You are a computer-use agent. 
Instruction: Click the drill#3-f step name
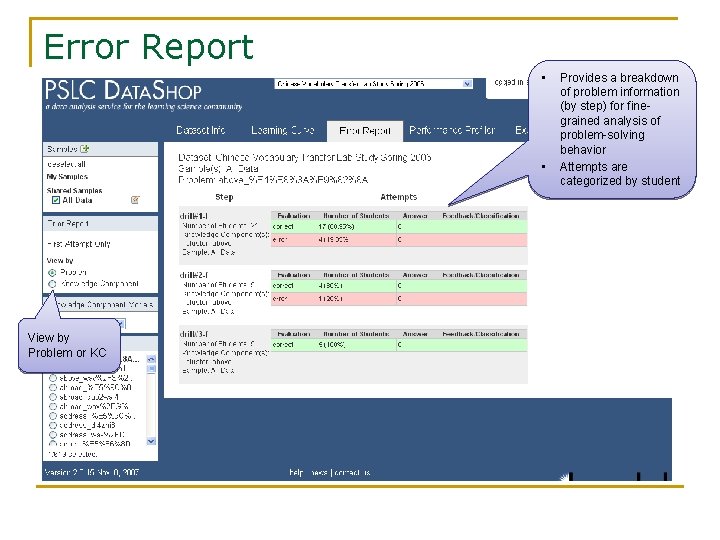point(194,334)
